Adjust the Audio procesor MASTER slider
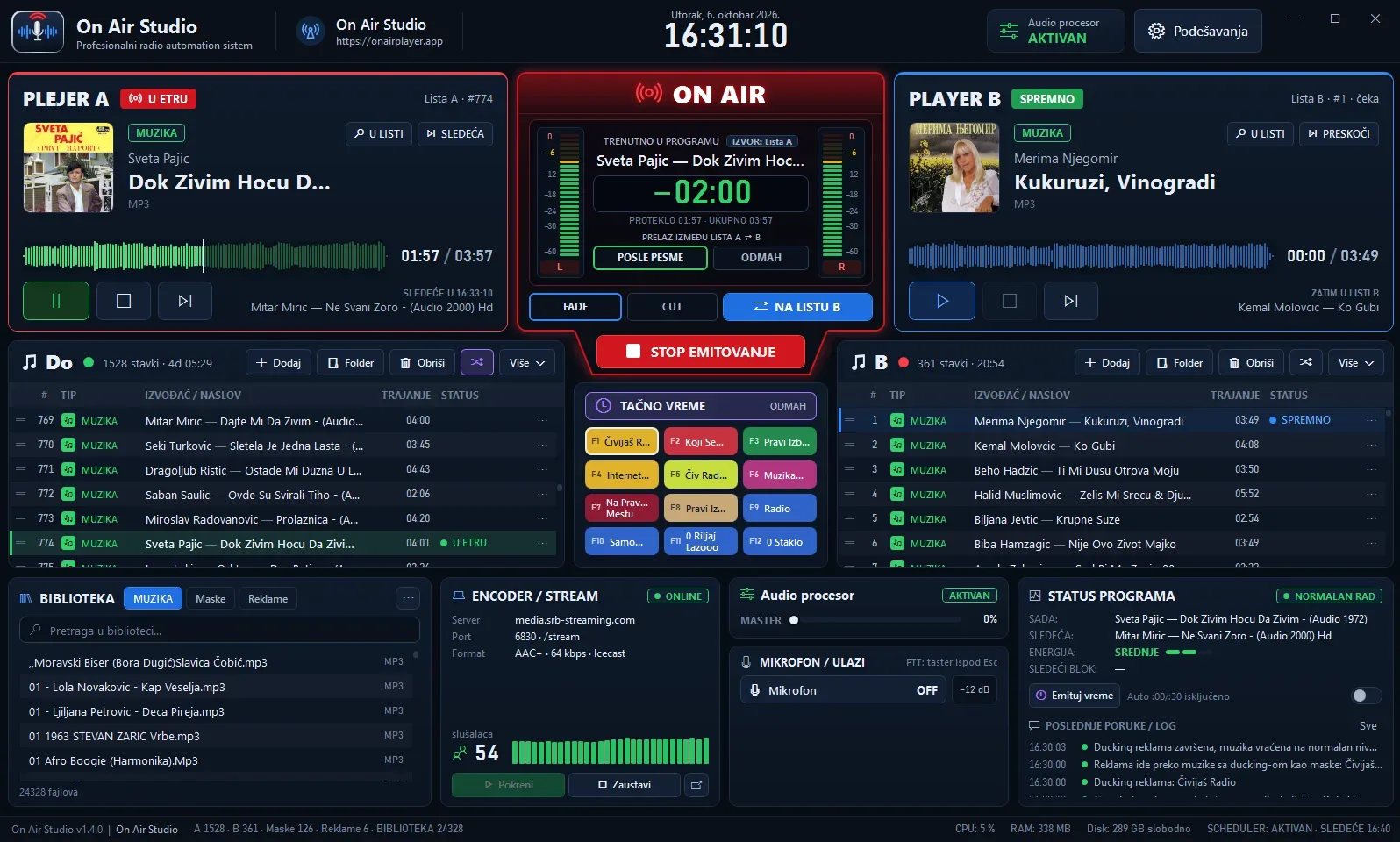 pyautogui.click(x=877, y=620)
